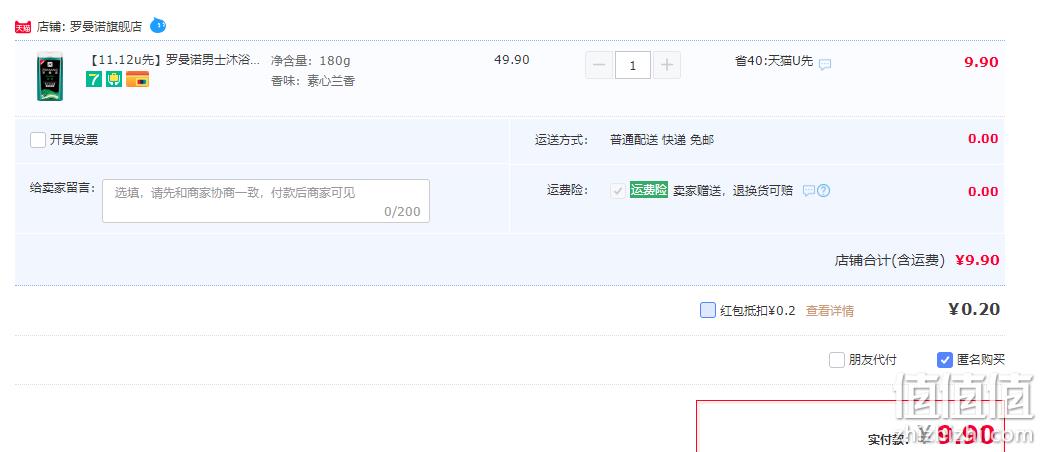The image size is (1043, 452).
Task: Open comment icon next to 退换货可赔
Action: coord(808,191)
